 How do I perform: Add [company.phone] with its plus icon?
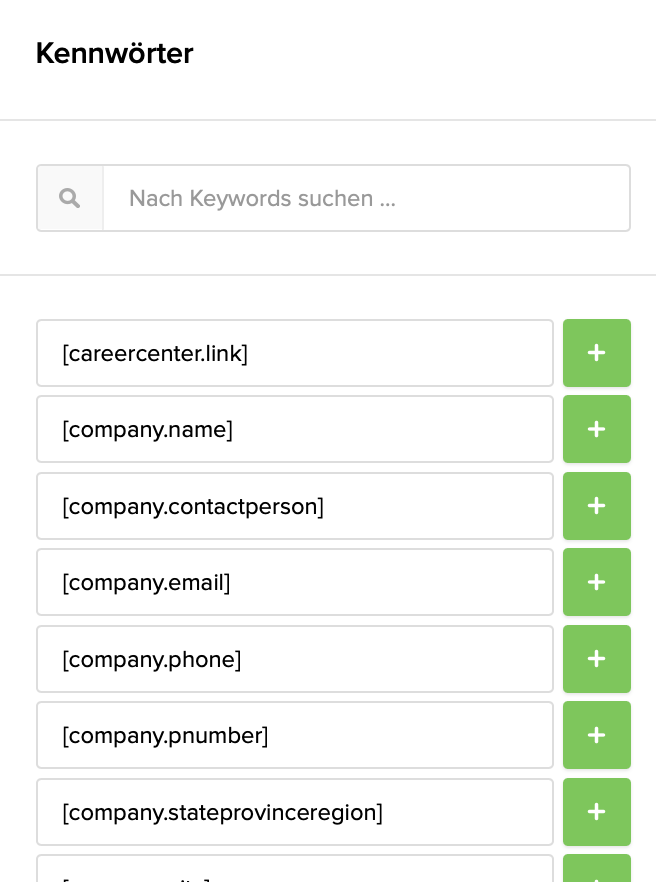pos(597,659)
